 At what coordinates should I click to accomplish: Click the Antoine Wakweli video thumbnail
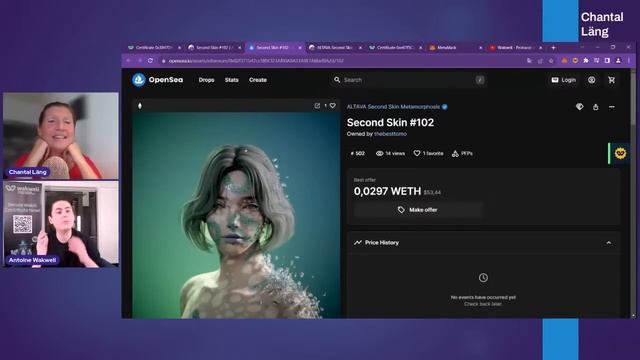tap(61, 224)
